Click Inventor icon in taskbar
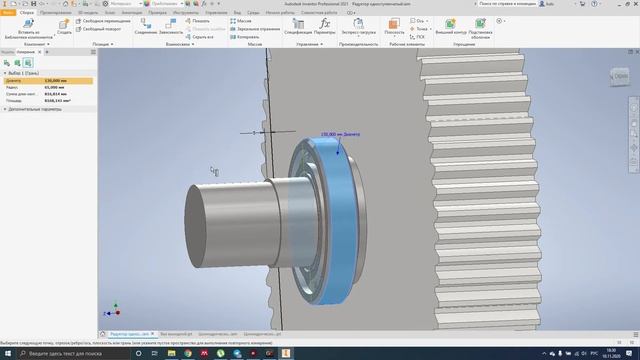 (x=286, y=353)
